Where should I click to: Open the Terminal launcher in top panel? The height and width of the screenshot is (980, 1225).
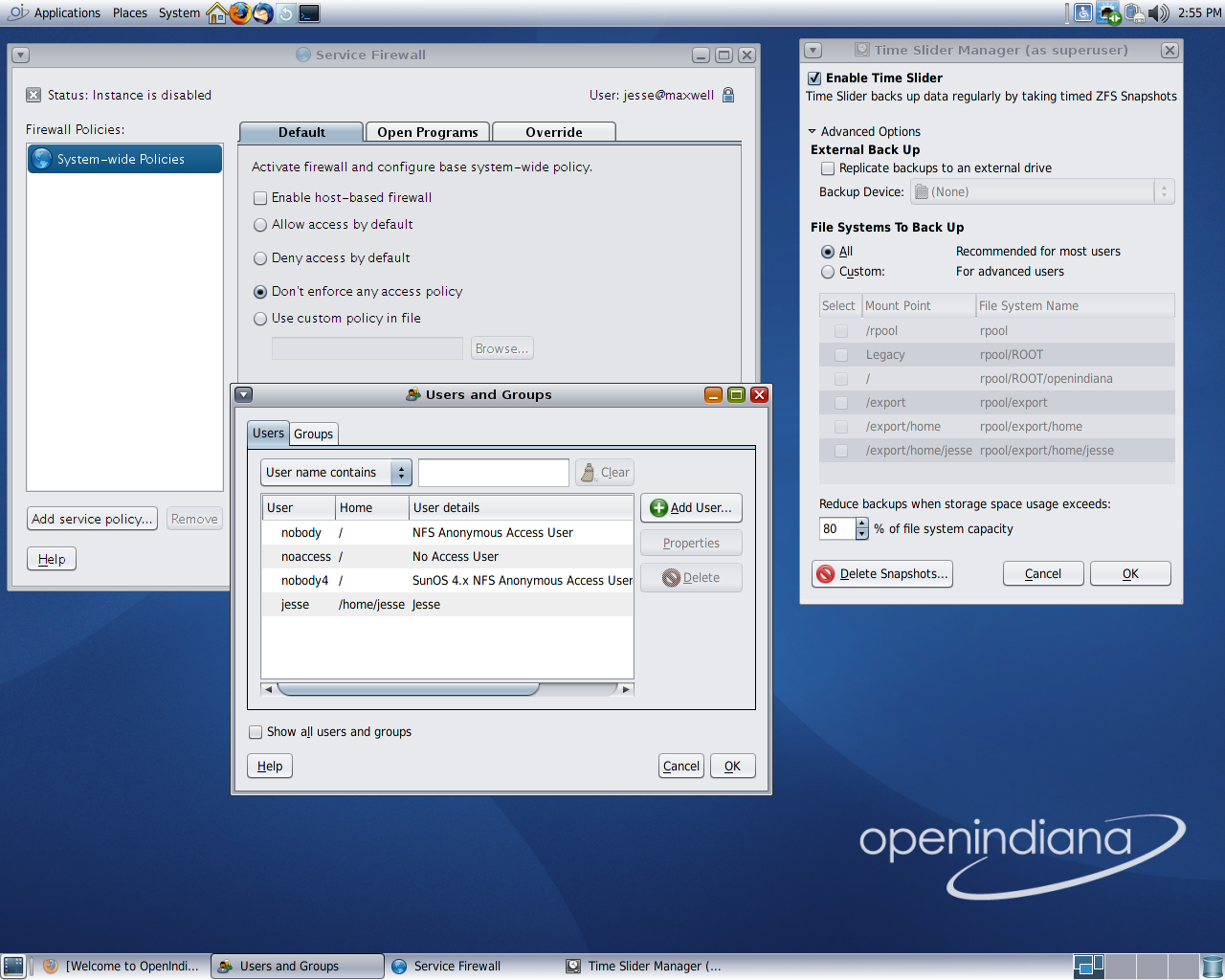tap(309, 13)
